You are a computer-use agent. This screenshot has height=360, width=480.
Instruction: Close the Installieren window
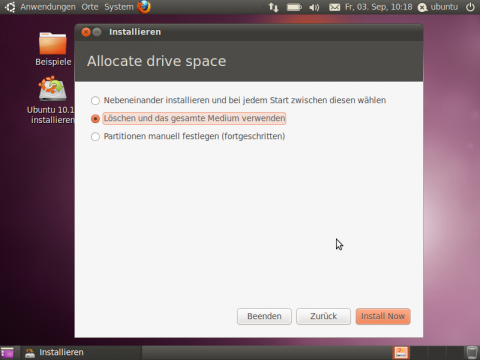point(86,32)
